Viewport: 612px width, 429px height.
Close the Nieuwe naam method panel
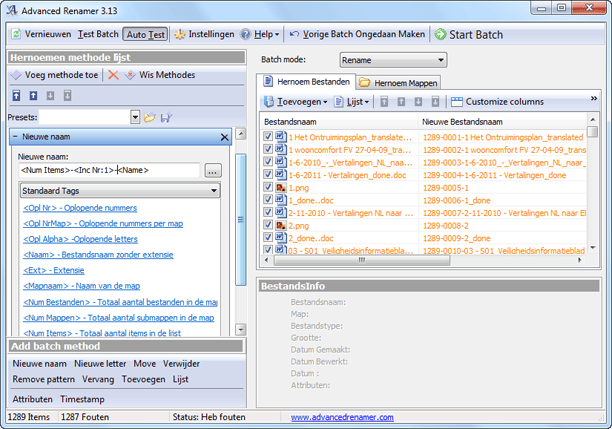(x=224, y=137)
